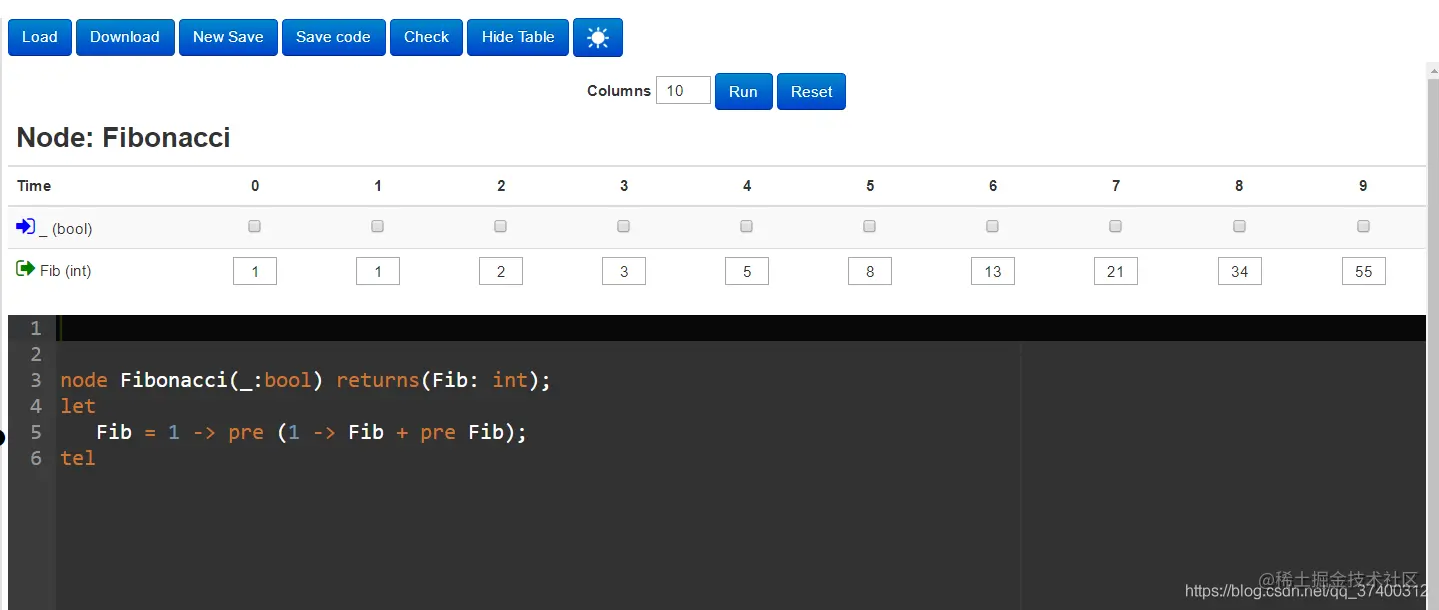The image size is (1439, 610).
Task: Click editor line number 5 in gutter
Action: 36,432
